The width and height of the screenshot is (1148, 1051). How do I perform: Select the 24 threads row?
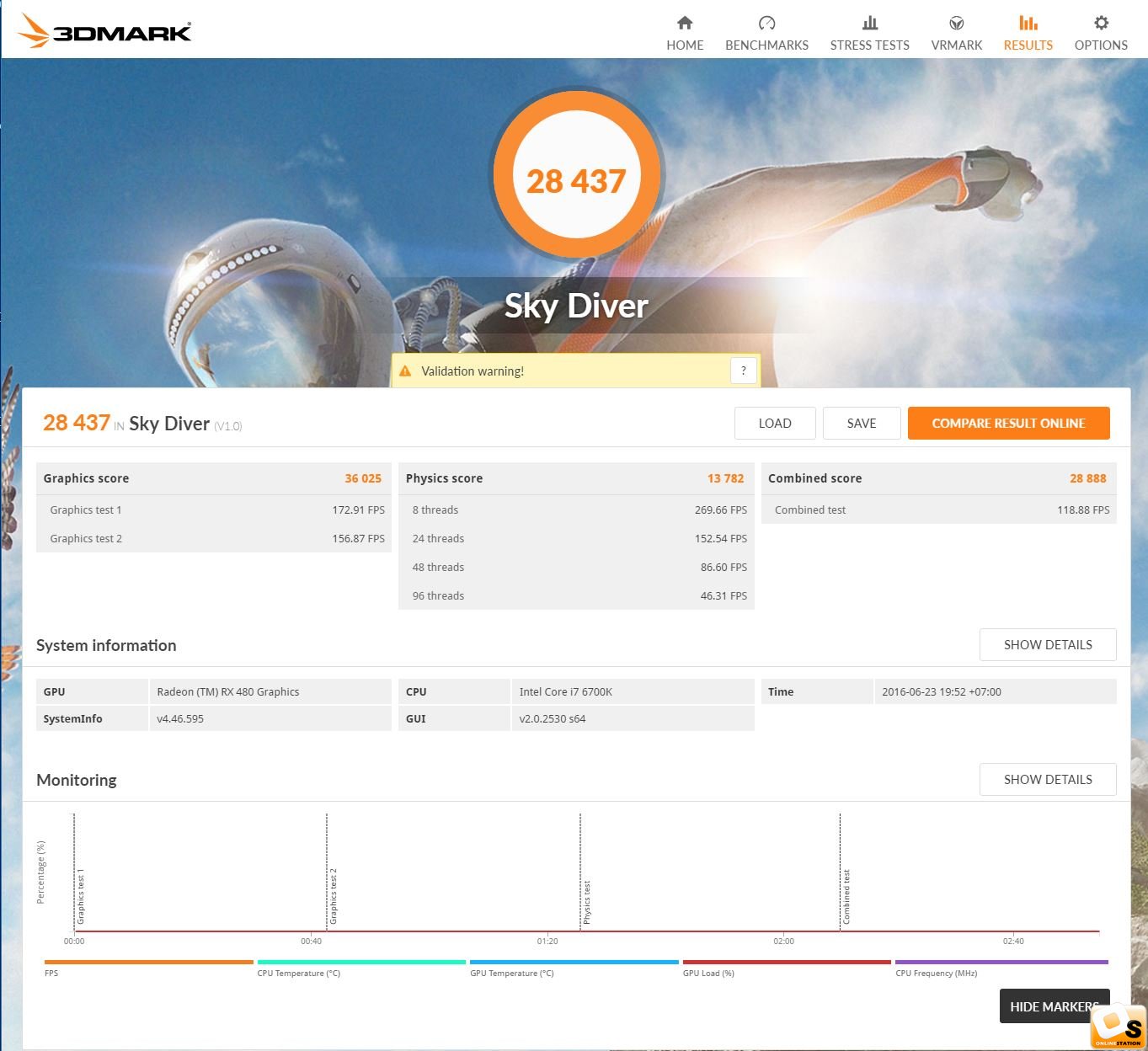pos(576,538)
